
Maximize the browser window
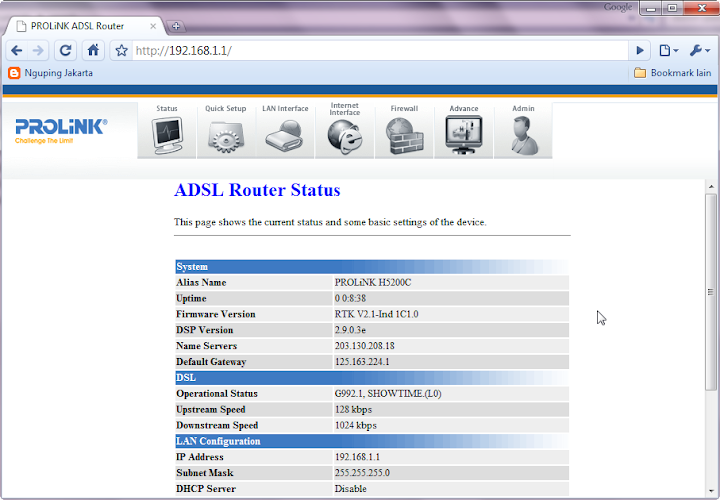coord(672,8)
